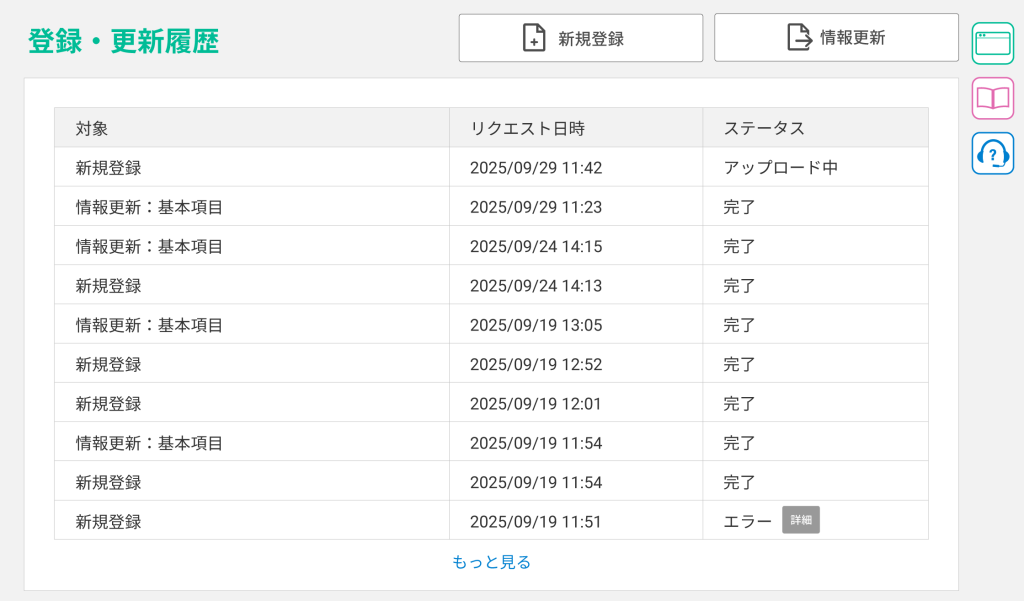1024x601 pixels.
Task: Click the date 2025/09/19 12:52
Action: [536, 365]
